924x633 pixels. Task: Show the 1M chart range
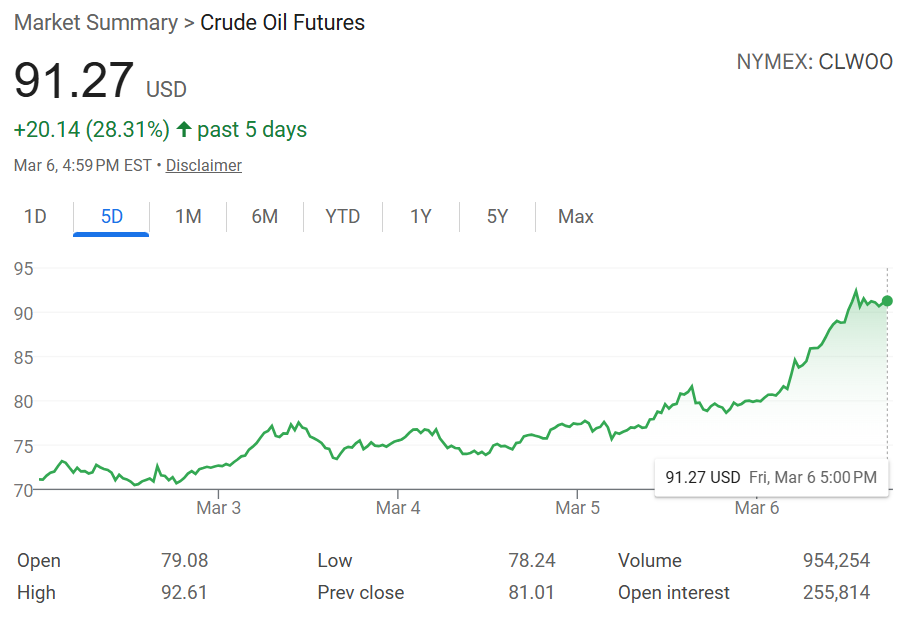point(188,216)
